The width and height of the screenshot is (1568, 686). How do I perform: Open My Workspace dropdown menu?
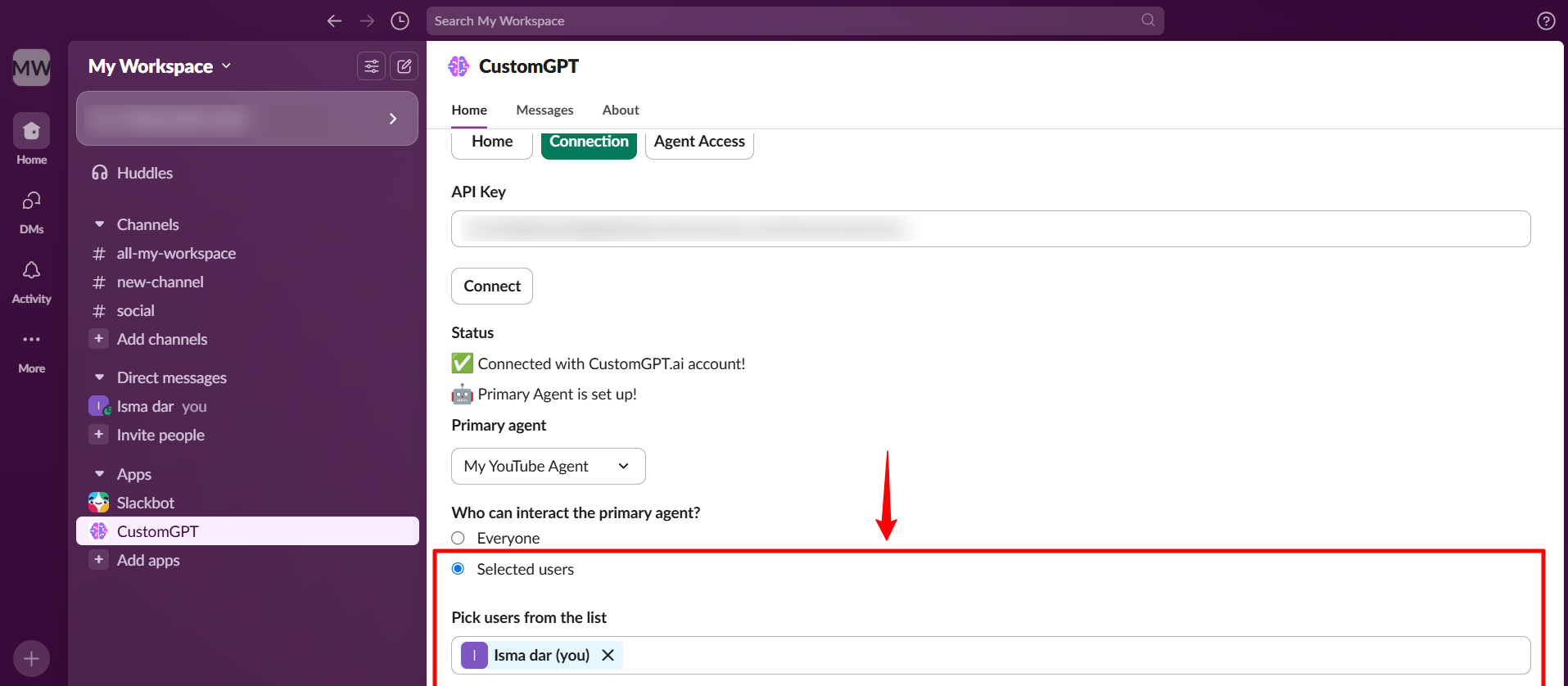click(x=160, y=66)
